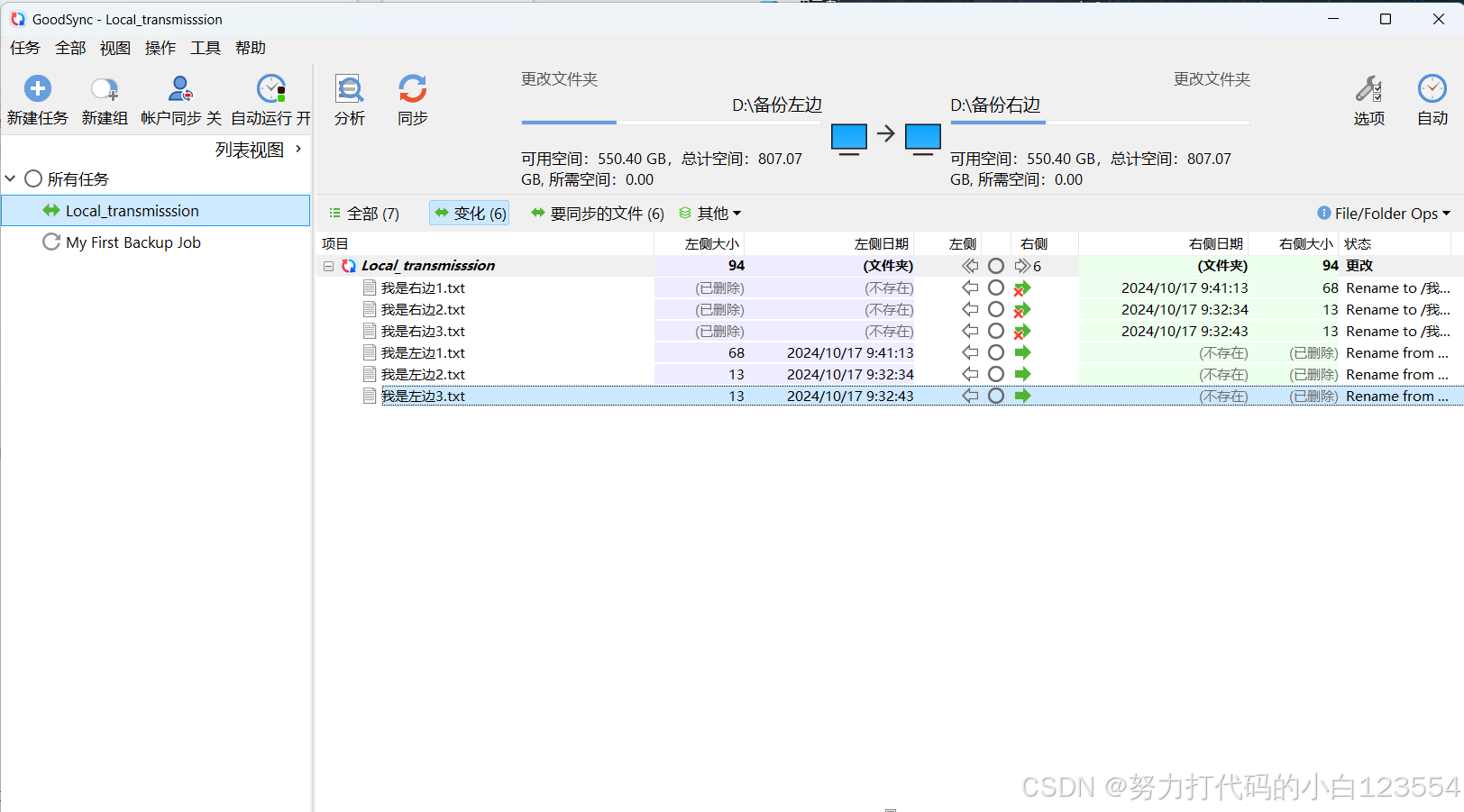Open Options (选项) wrench icon
The width and height of the screenshot is (1464, 812).
pyautogui.click(x=1368, y=88)
